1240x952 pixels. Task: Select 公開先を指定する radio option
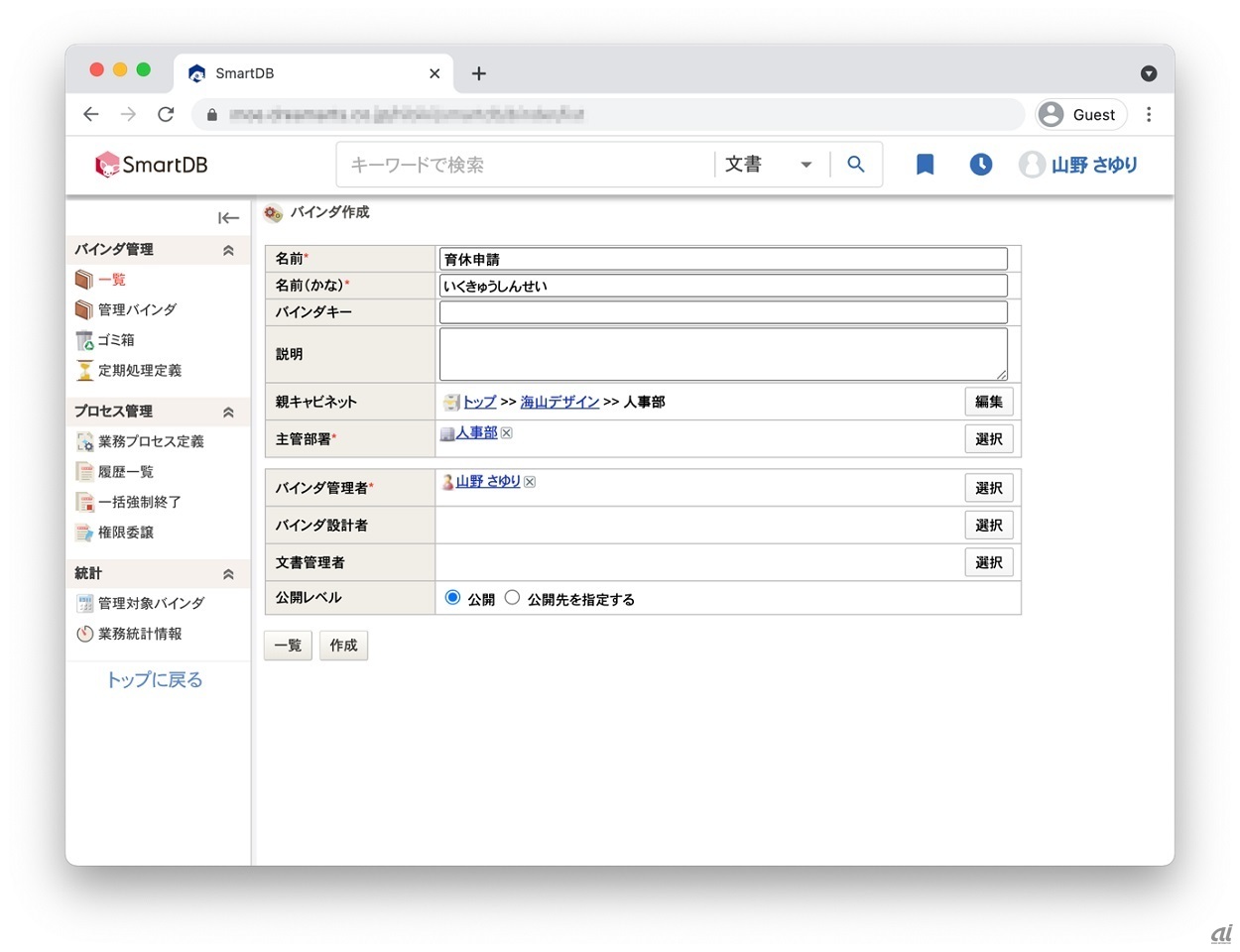[512, 598]
